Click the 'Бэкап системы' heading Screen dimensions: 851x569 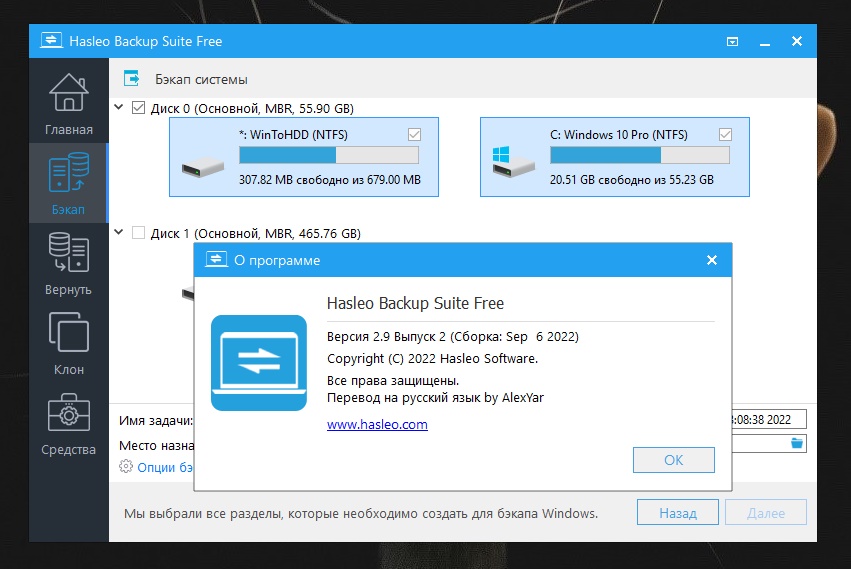[x=201, y=79]
